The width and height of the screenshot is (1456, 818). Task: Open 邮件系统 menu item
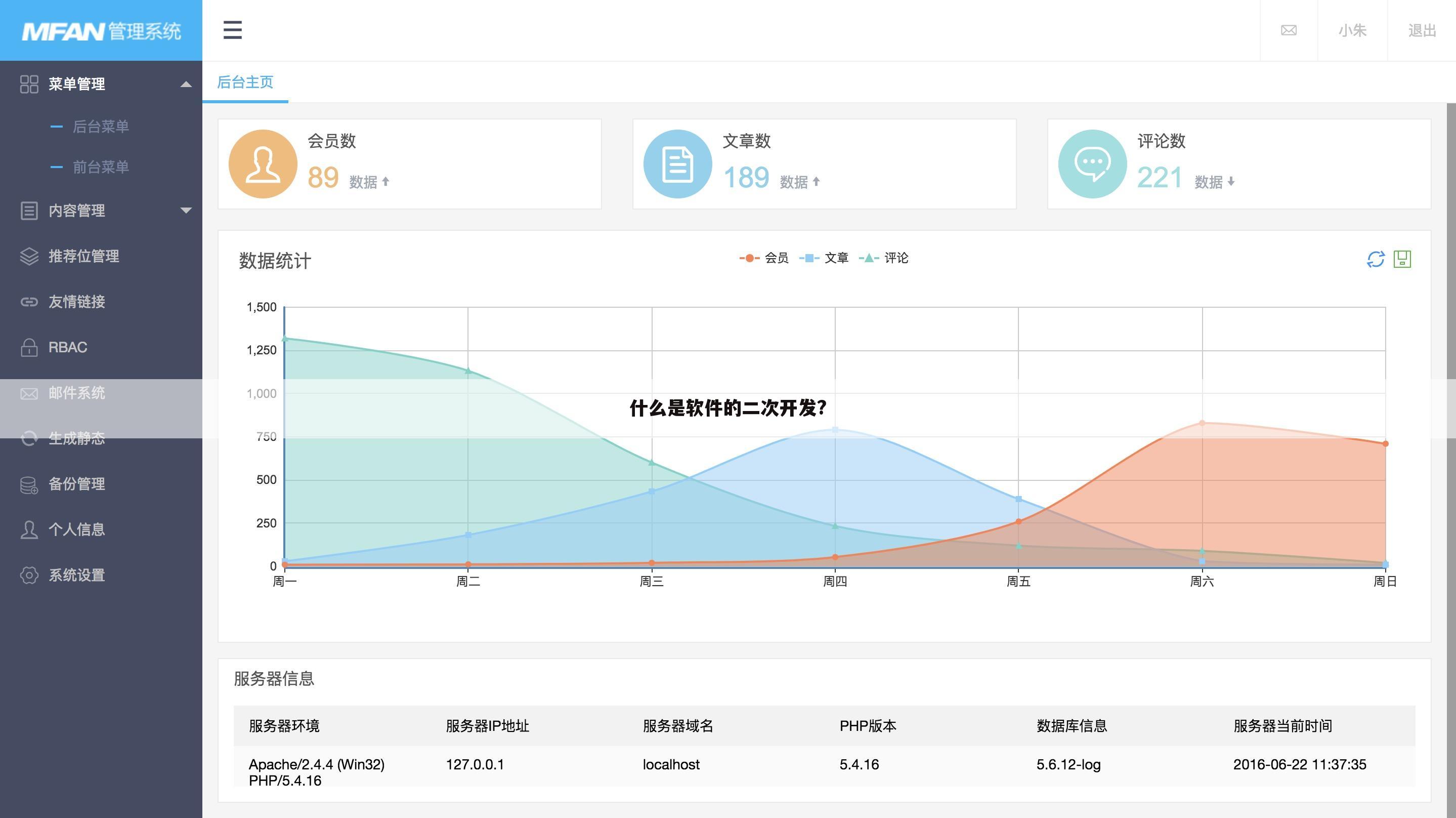click(x=77, y=393)
